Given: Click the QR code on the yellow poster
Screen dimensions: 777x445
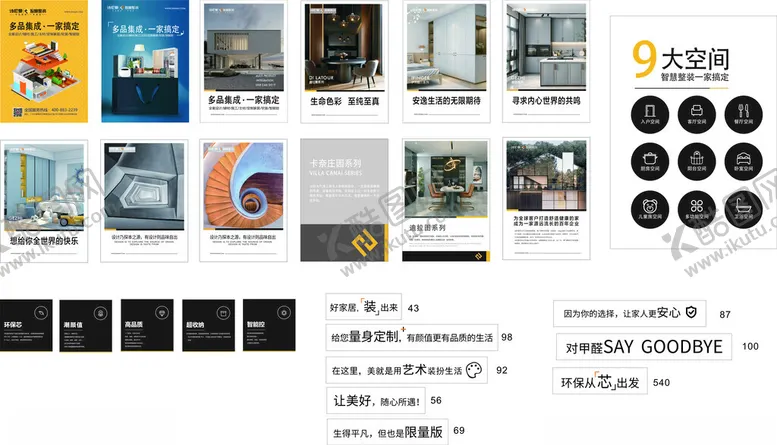Looking at the screenshot, I should 18,111.
